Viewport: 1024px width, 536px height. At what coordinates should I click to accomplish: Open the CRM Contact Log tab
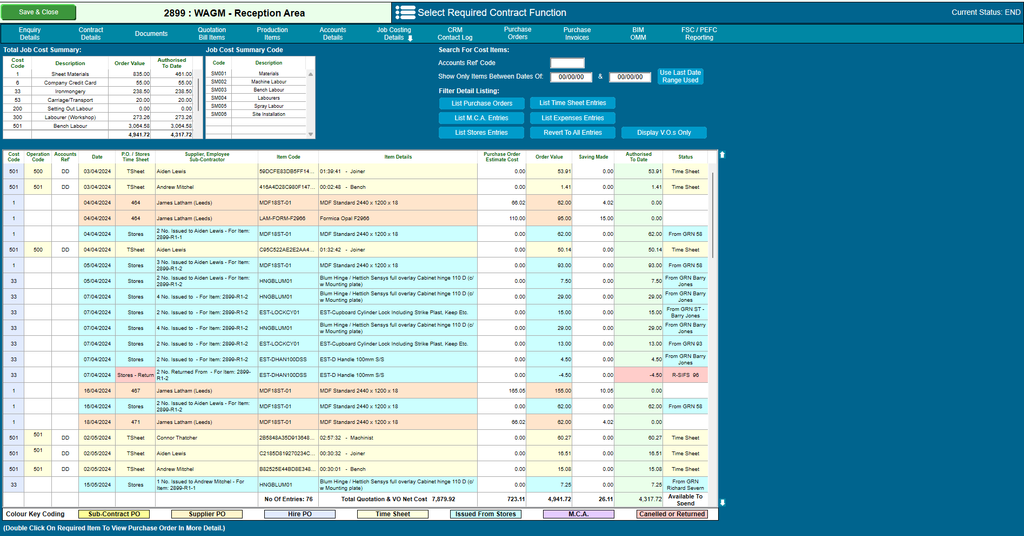(x=455, y=34)
